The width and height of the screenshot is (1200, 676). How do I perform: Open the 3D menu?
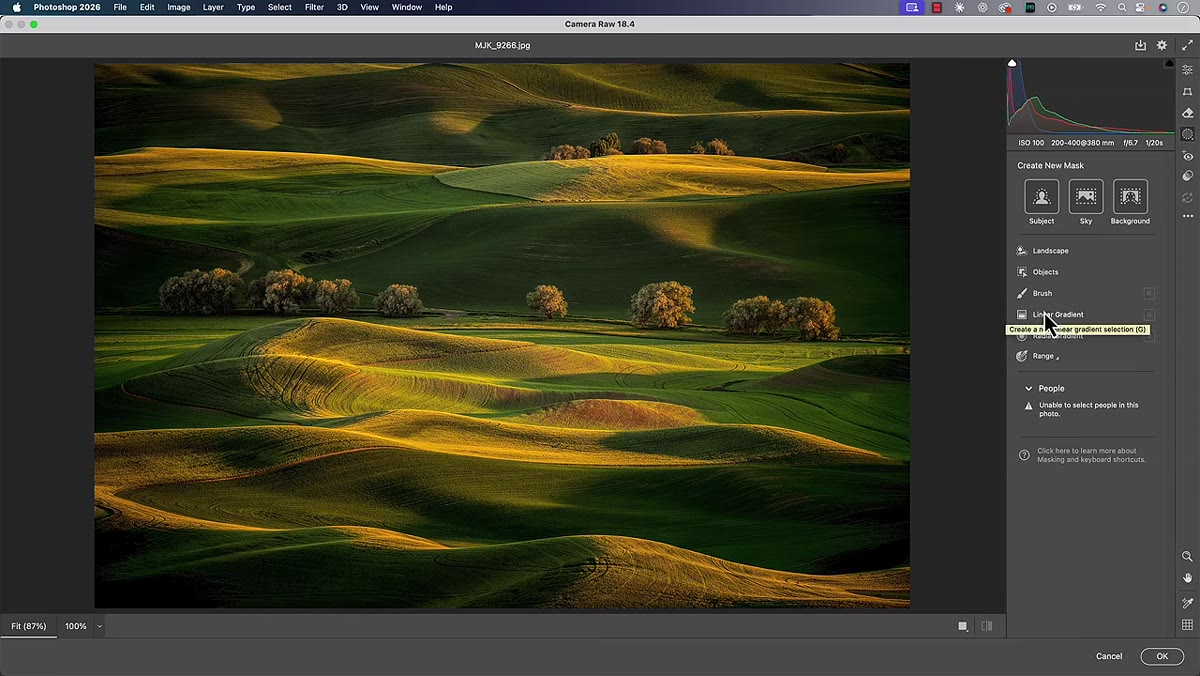click(342, 7)
